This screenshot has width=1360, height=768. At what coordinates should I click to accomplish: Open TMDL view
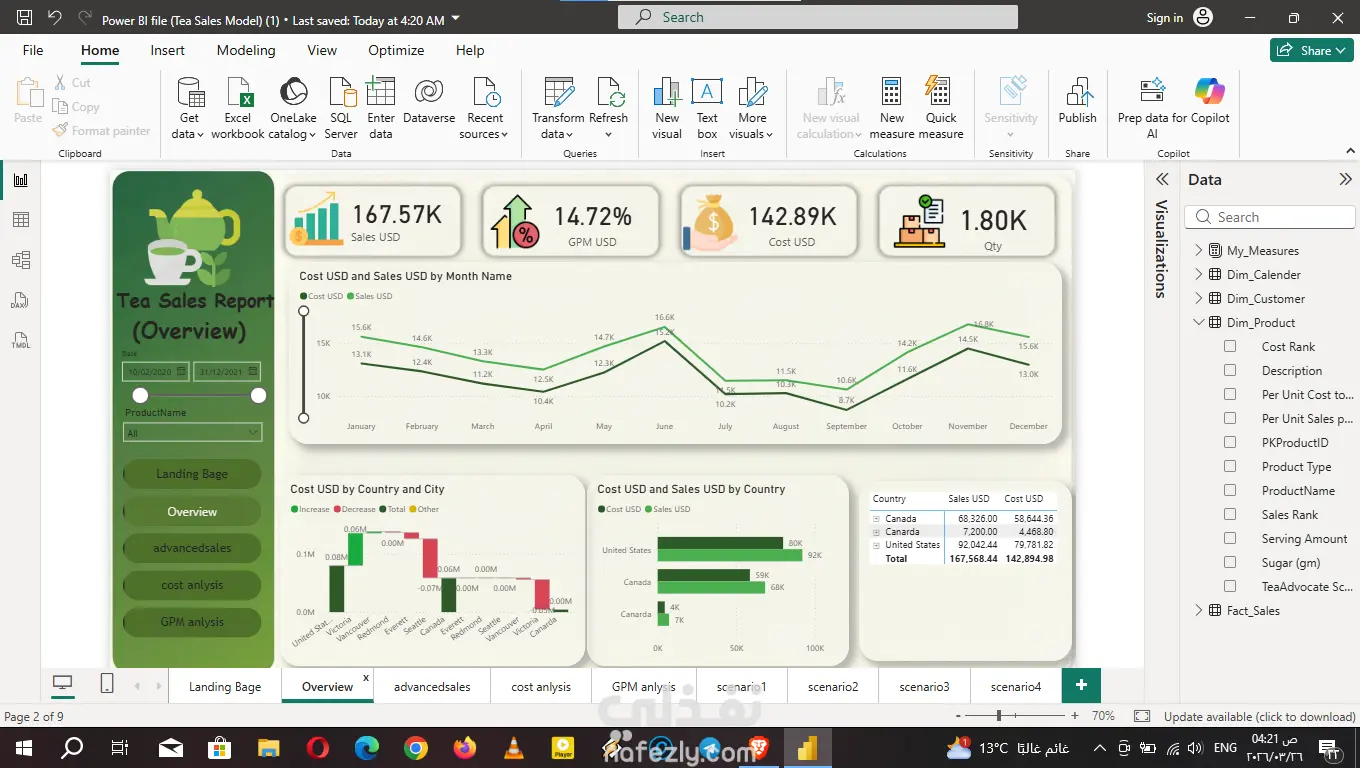coord(21,340)
